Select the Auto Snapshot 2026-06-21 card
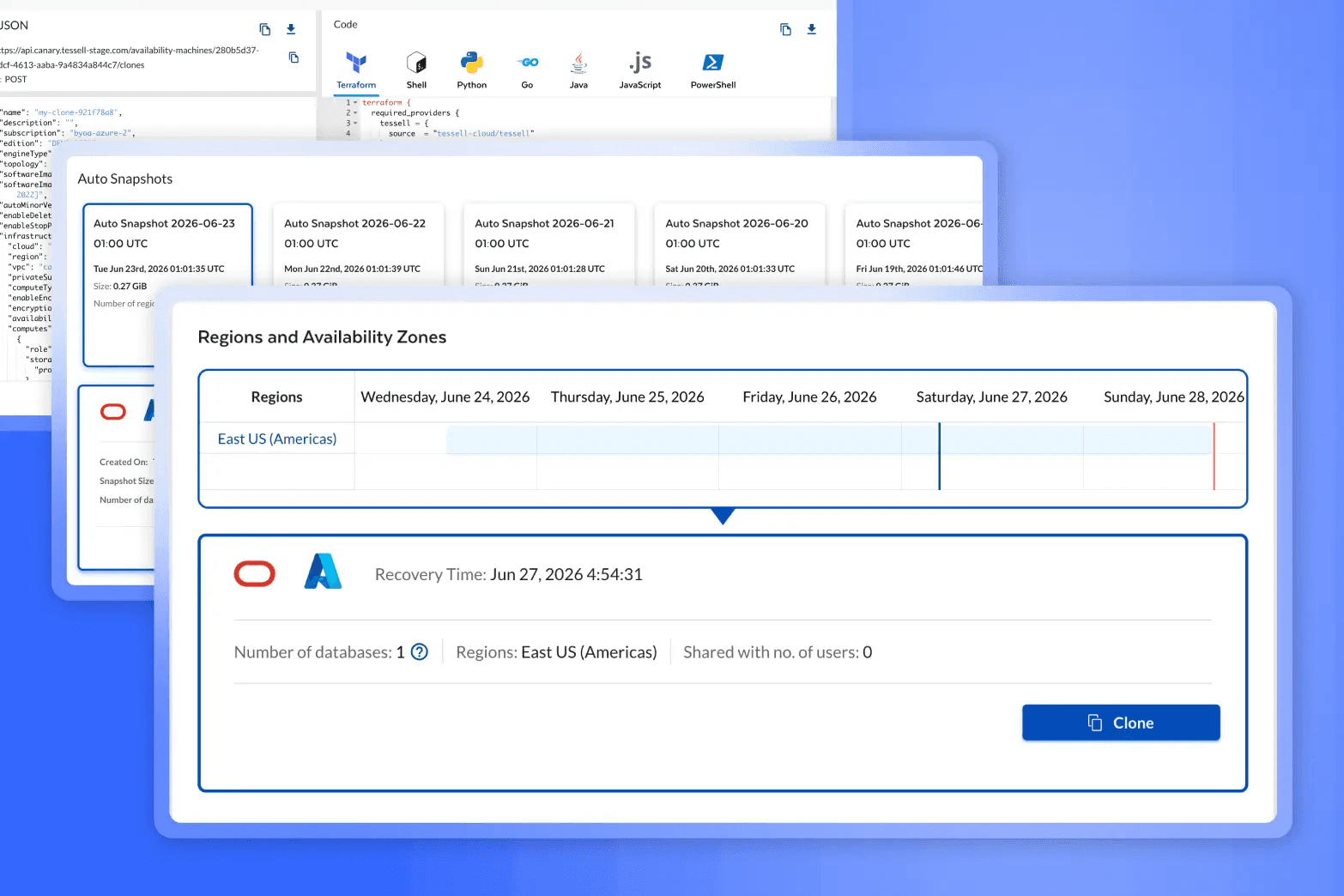The image size is (1344, 896). [x=548, y=245]
